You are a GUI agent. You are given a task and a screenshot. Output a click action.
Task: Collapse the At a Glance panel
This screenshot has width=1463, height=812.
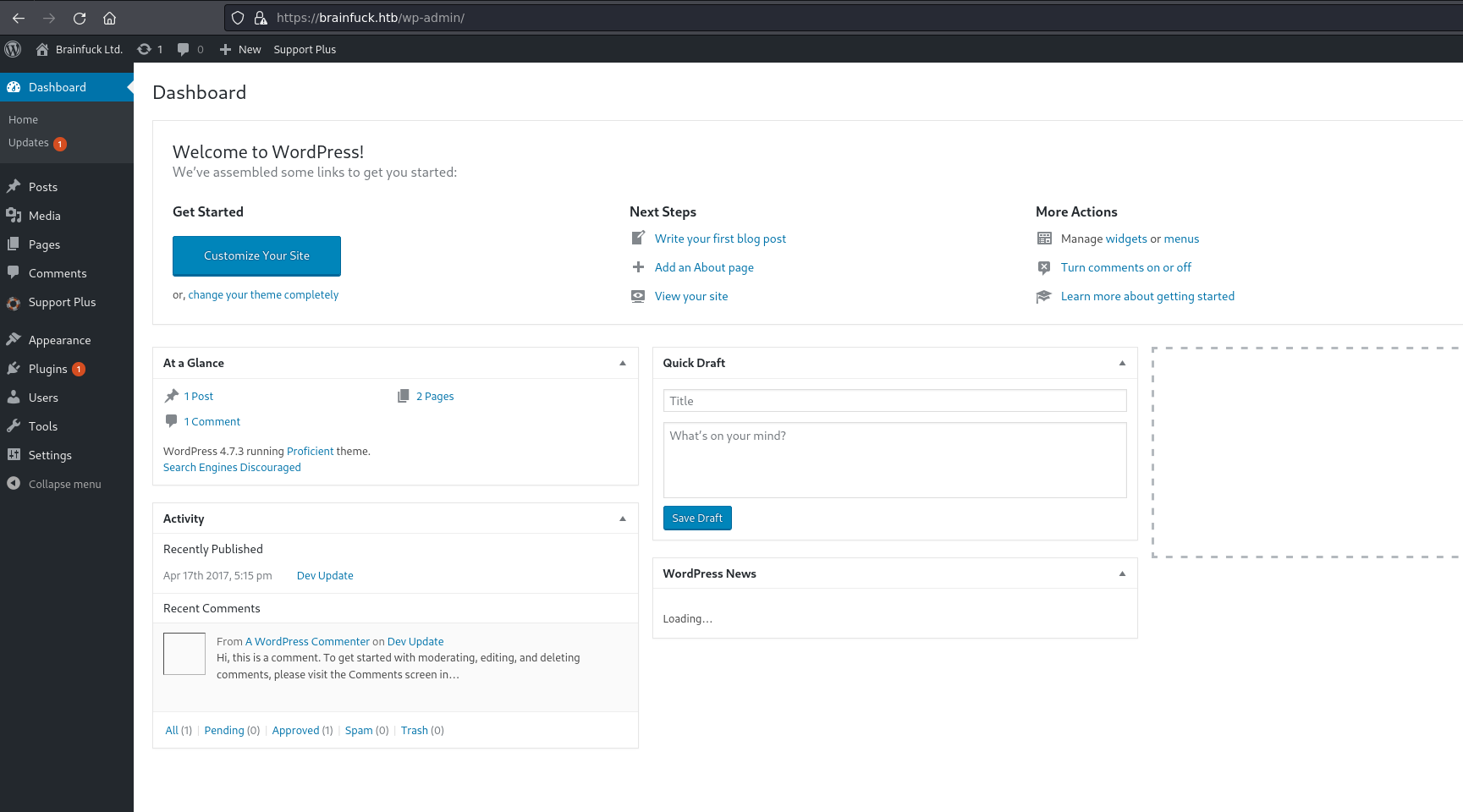pos(623,363)
